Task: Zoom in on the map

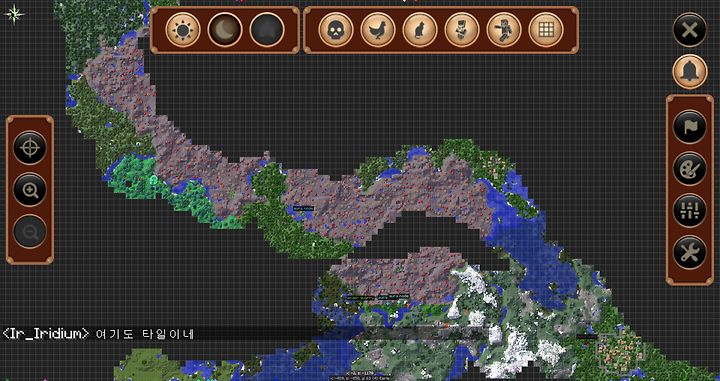Action: coord(30,190)
